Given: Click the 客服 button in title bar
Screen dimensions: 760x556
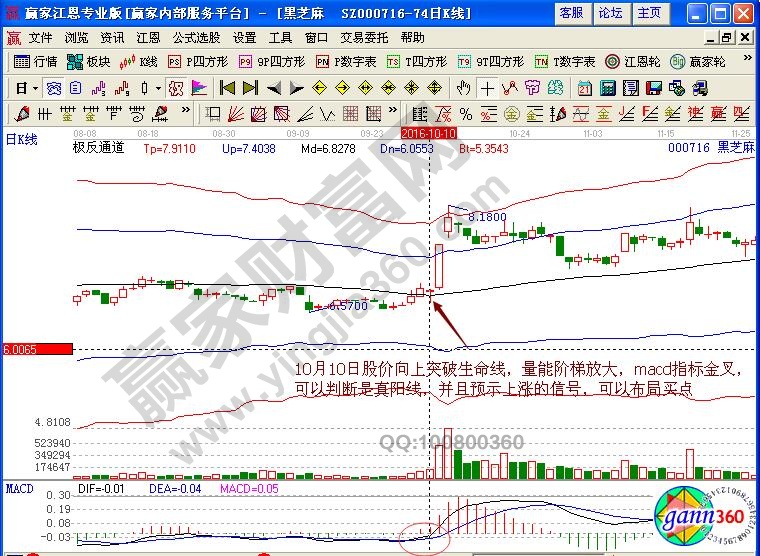Looking at the screenshot, I should pyautogui.click(x=571, y=13).
